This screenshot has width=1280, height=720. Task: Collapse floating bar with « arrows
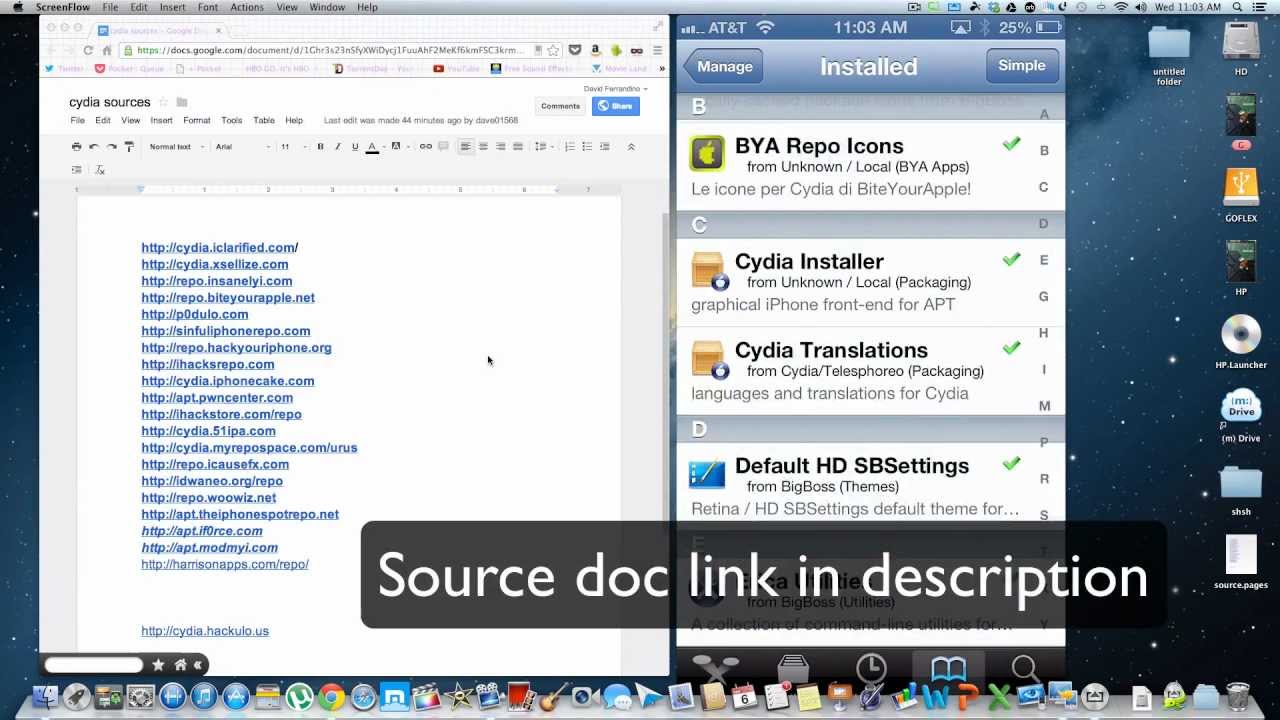tap(198, 665)
